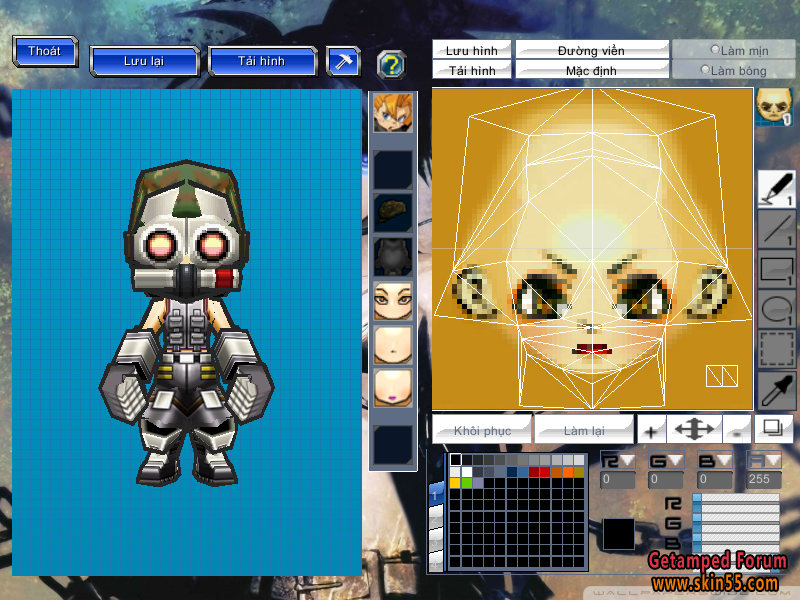The image size is (800, 600).
Task: Click the face texture preview icon
Action: tap(773, 107)
